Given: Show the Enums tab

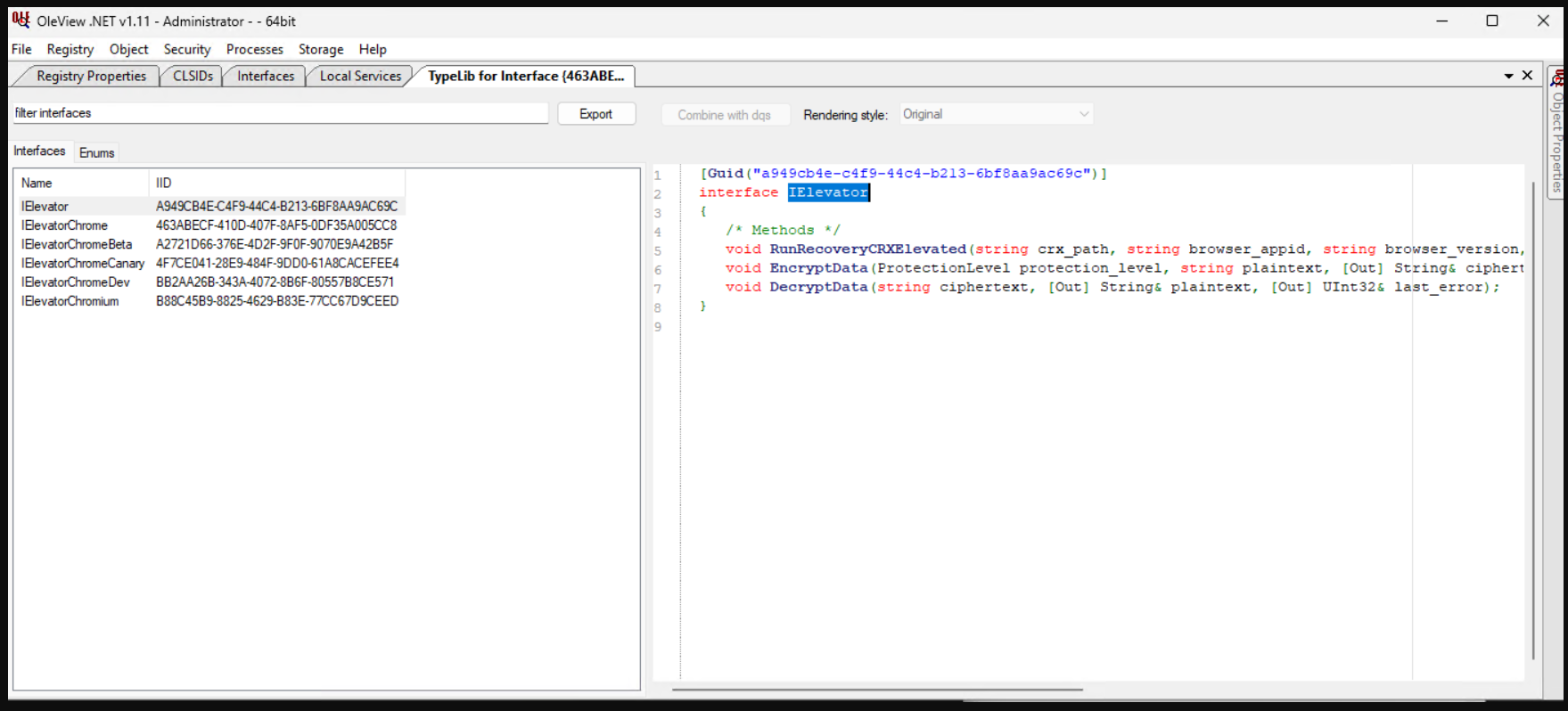Looking at the screenshot, I should (x=96, y=152).
